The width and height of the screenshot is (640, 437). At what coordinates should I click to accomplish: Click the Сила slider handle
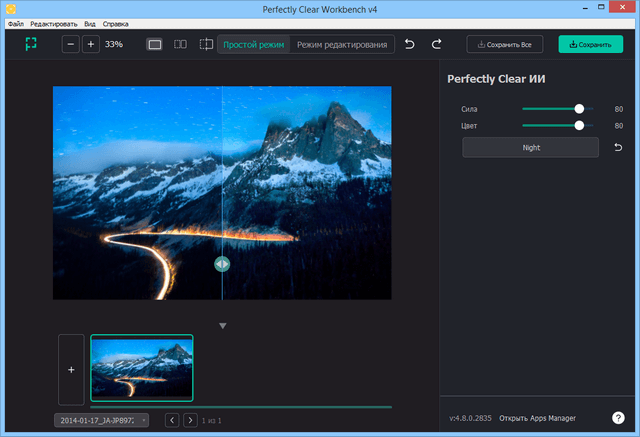pos(579,108)
